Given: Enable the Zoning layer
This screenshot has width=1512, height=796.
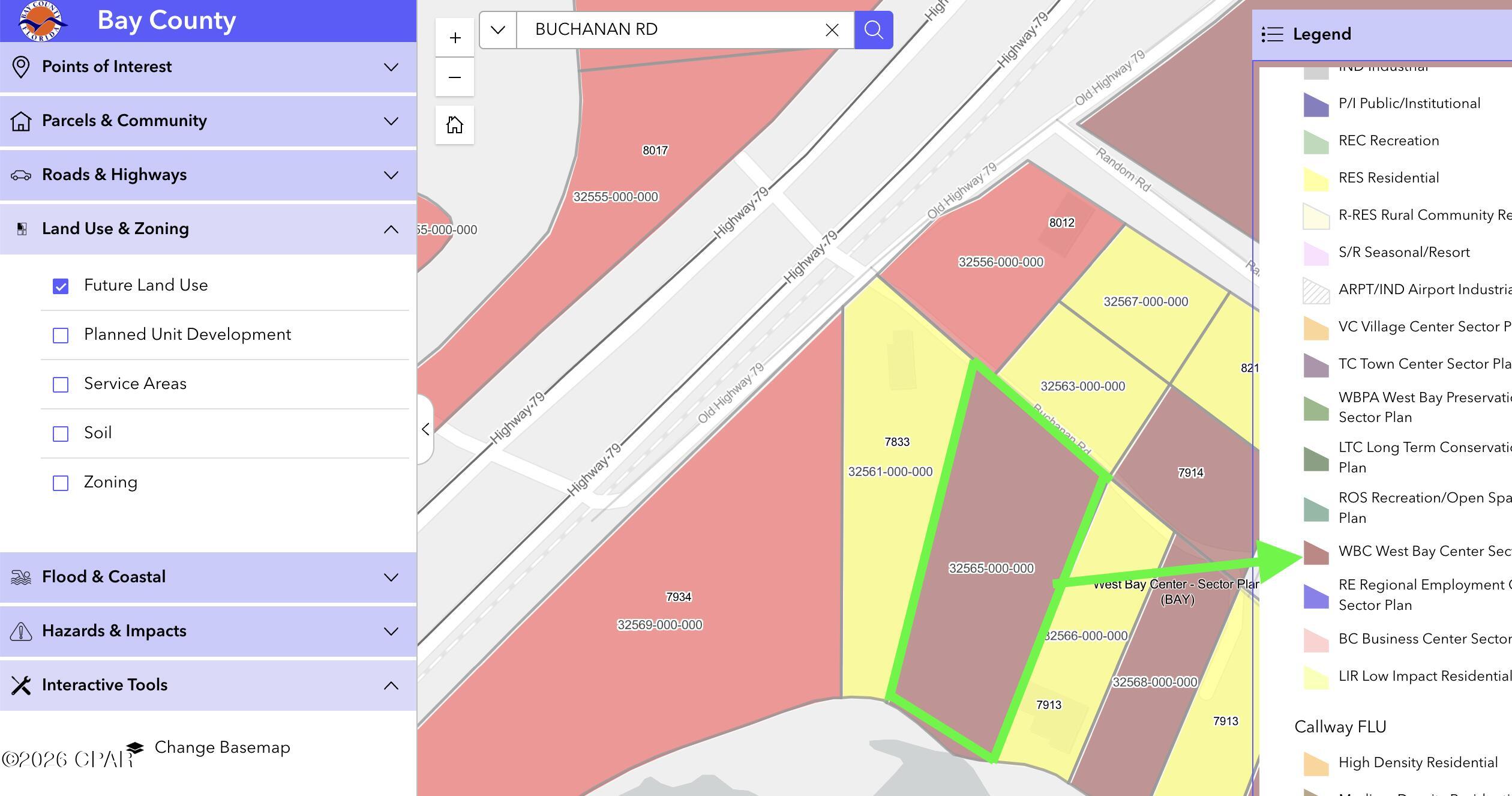Looking at the screenshot, I should coord(61,483).
